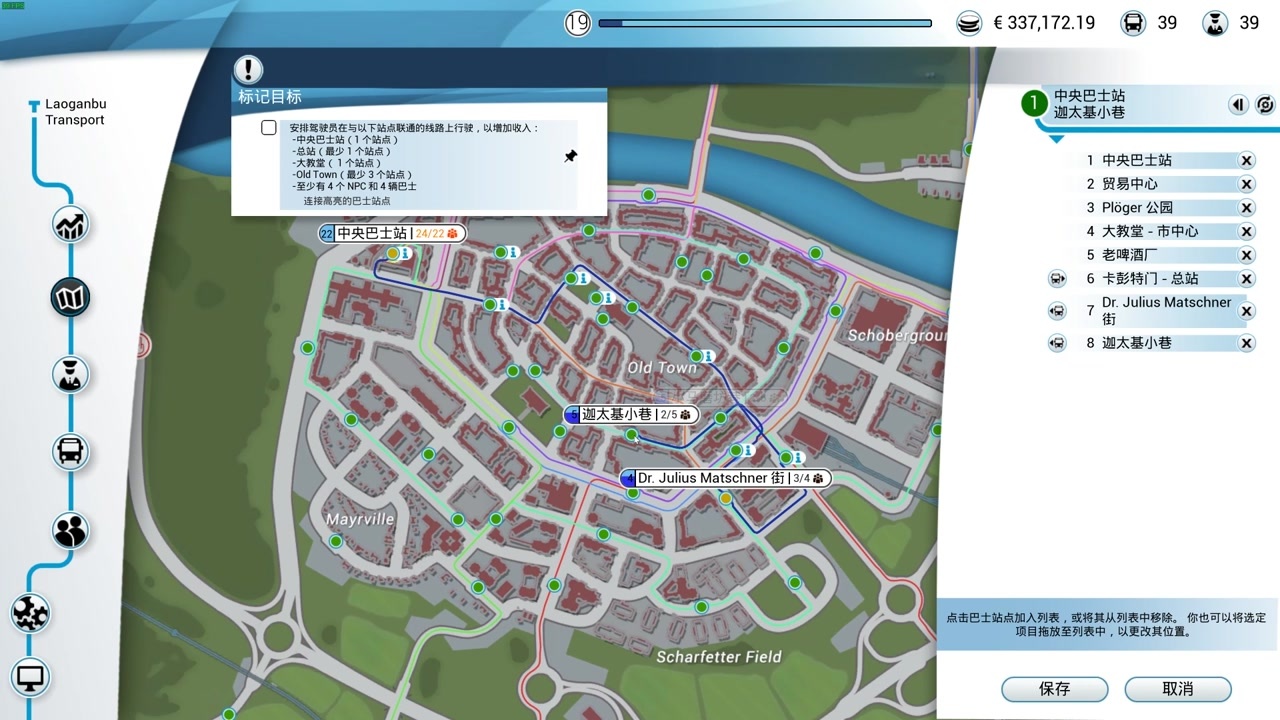Image resolution: width=1280 pixels, height=720 pixels.
Task: Click the step-back icon in route header
Action: (1238, 104)
